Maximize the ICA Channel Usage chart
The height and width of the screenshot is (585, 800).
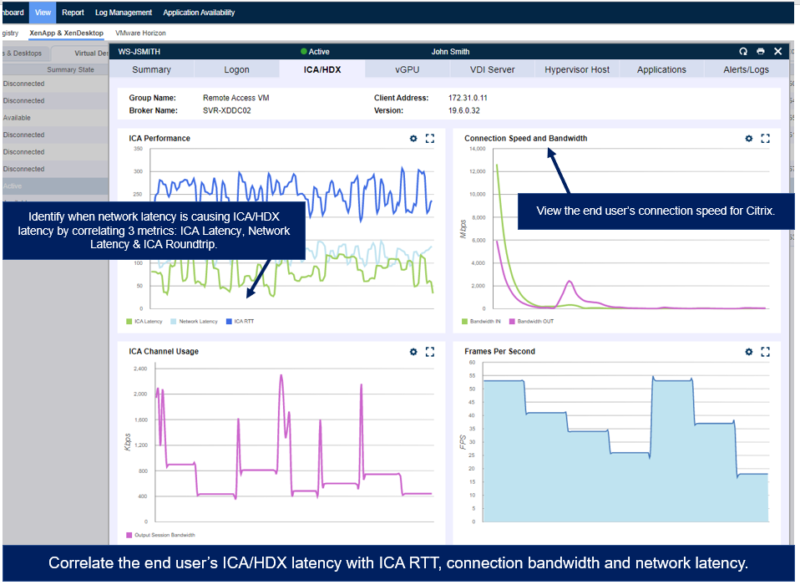(429, 352)
